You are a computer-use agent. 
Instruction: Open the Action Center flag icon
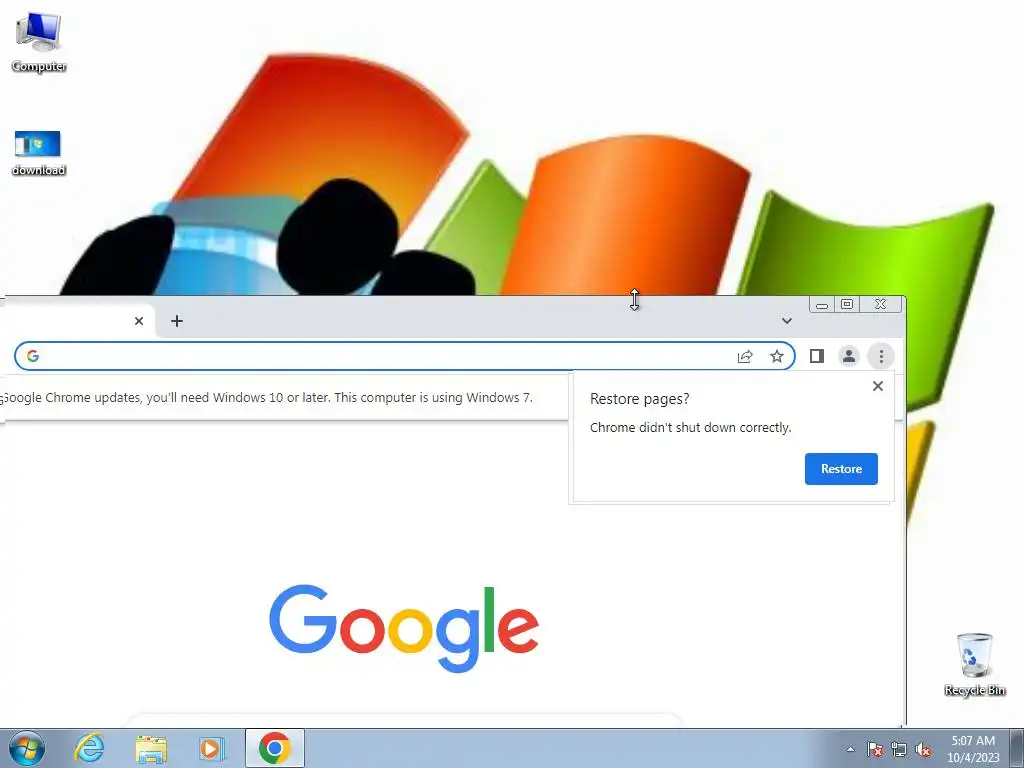tap(875, 749)
